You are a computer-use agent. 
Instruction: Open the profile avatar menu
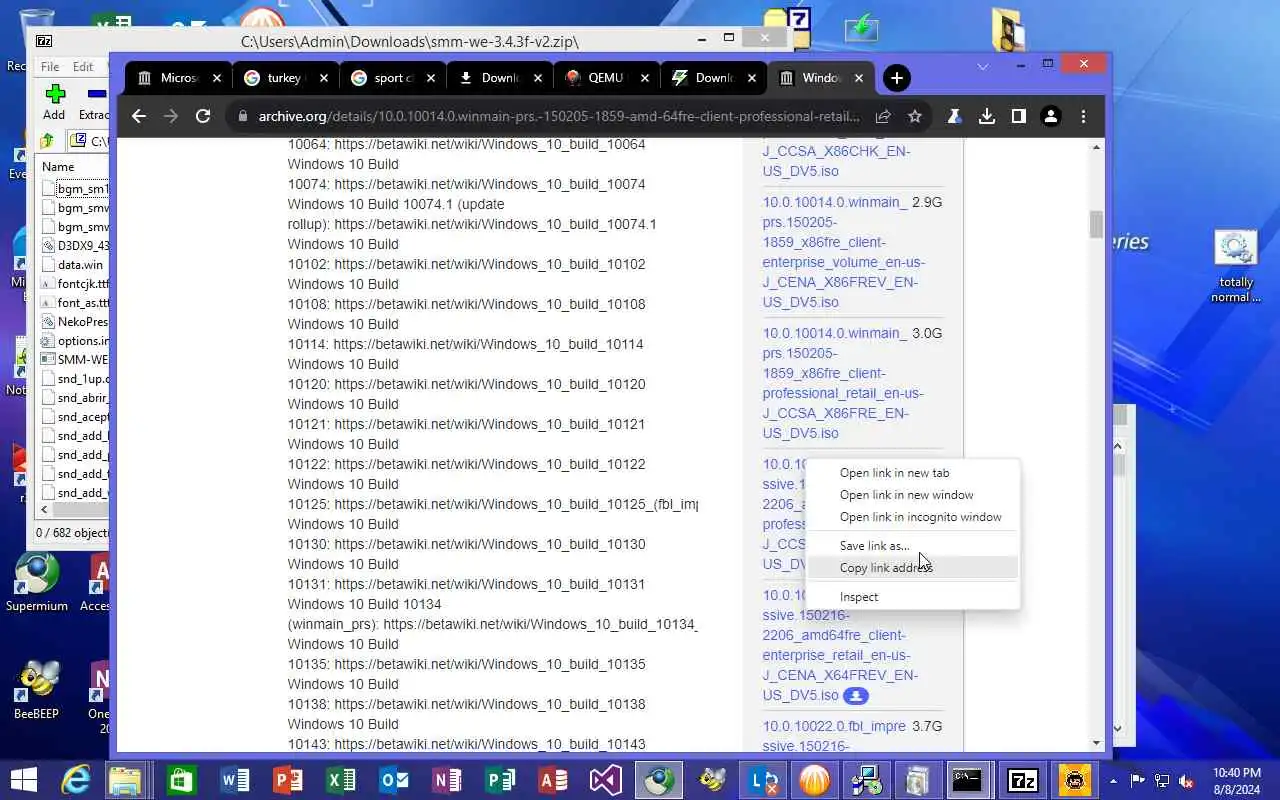[x=1051, y=116]
